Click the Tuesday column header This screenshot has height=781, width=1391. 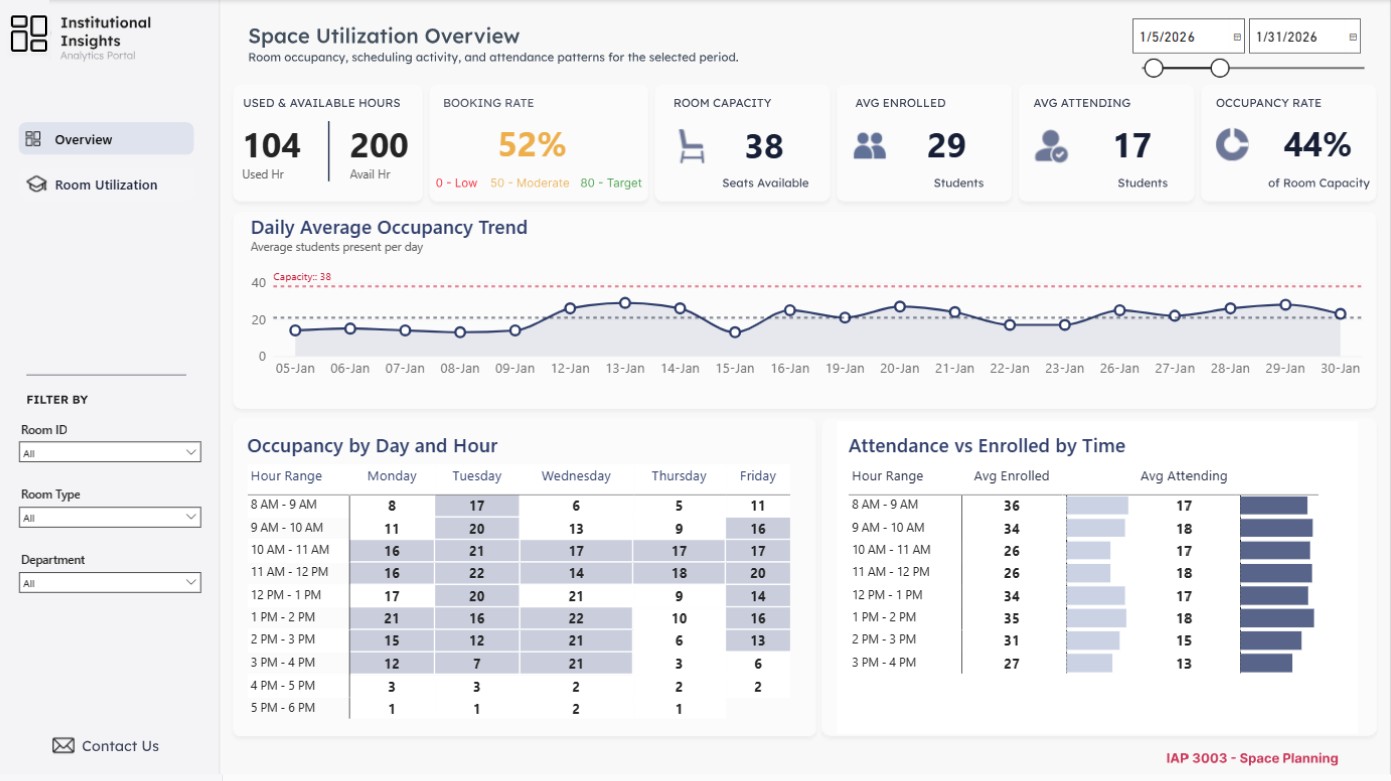[477, 476]
